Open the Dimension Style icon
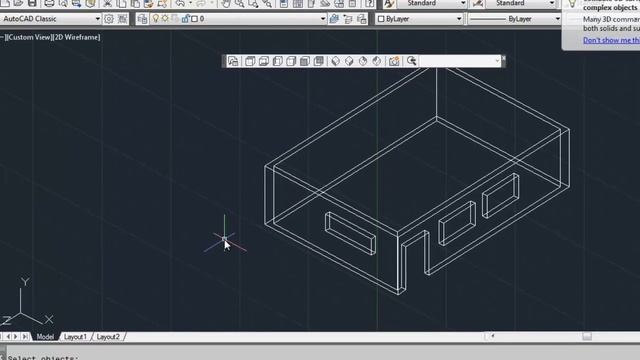 point(478,3)
